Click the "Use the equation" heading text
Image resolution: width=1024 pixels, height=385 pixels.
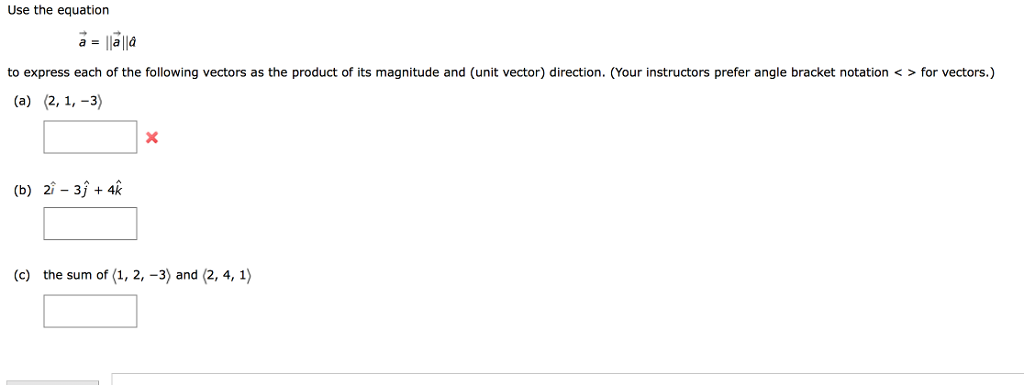click(x=59, y=10)
